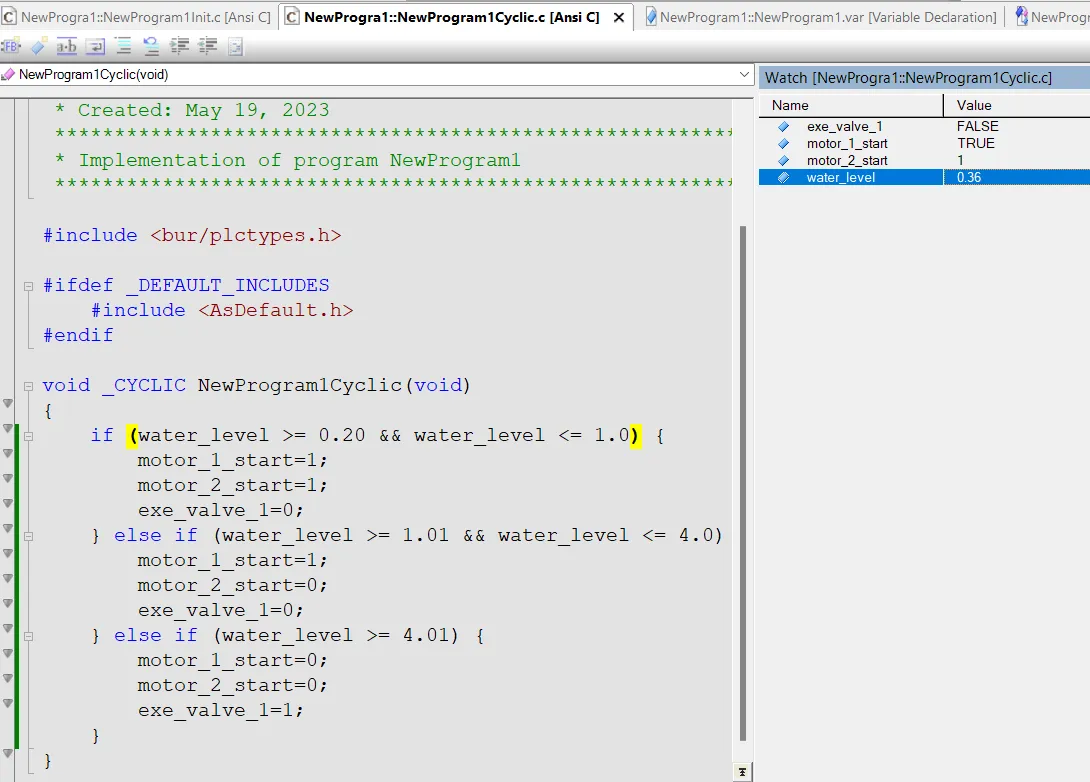Collapse the else if water_level >= 1.01 fold

(x=29, y=536)
